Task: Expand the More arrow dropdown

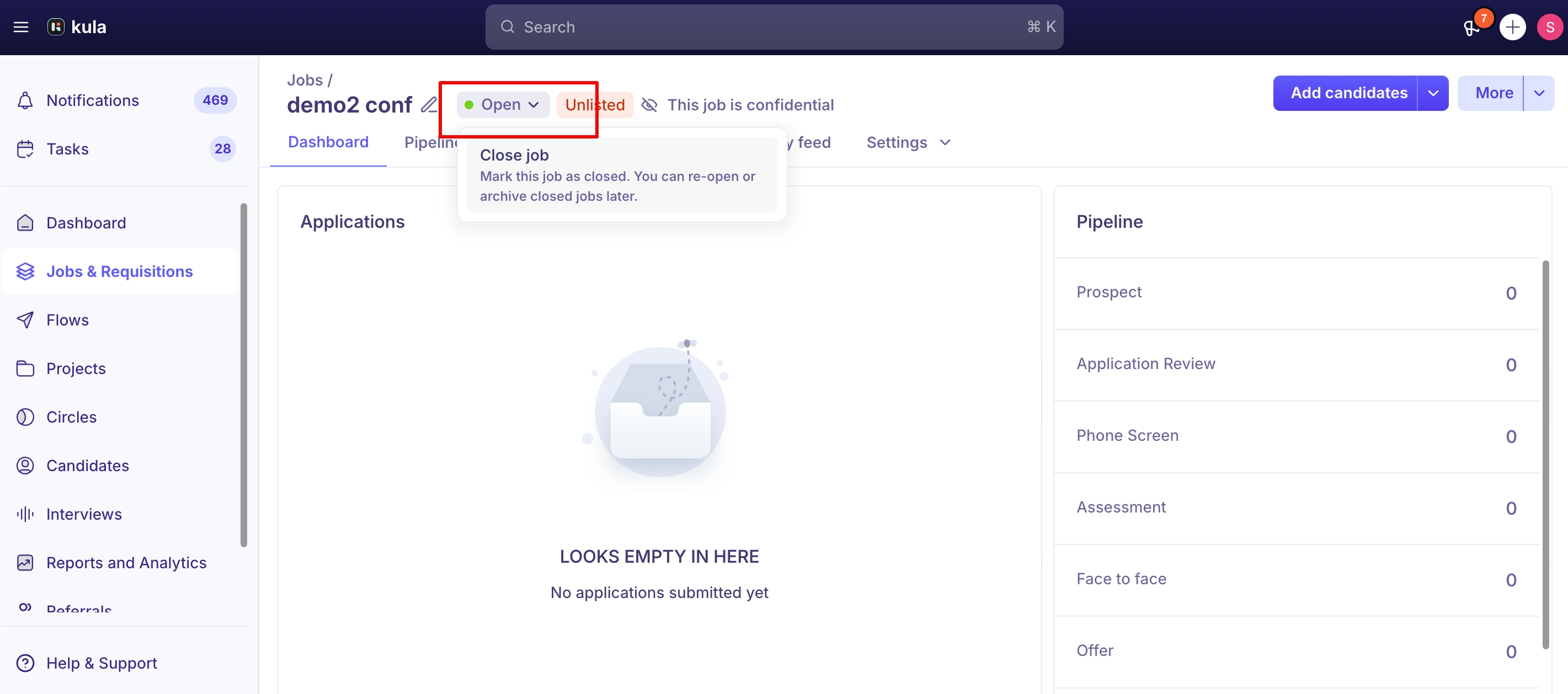Action: (1539, 93)
